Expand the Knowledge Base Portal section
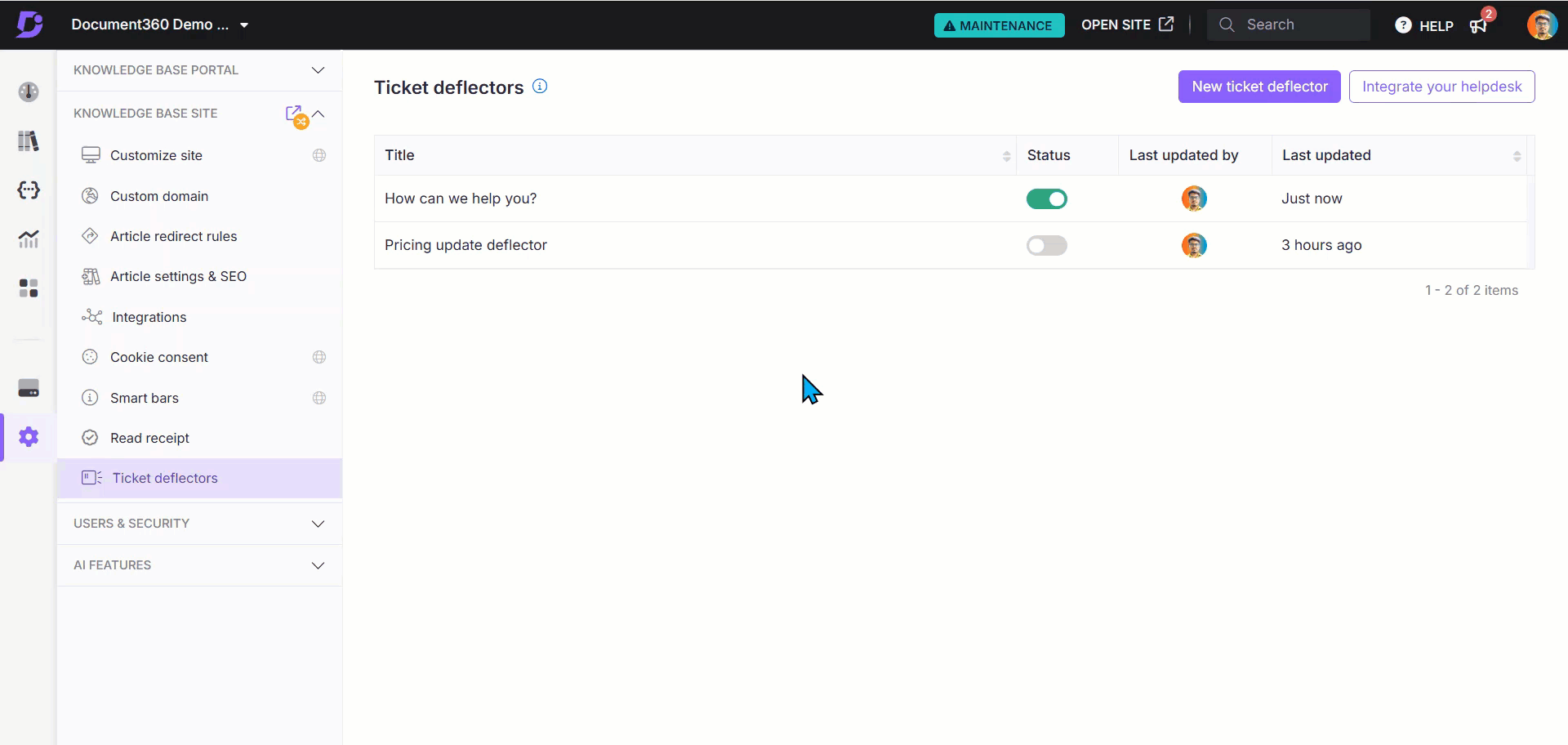The height and width of the screenshot is (745, 1568). (199, 70)
